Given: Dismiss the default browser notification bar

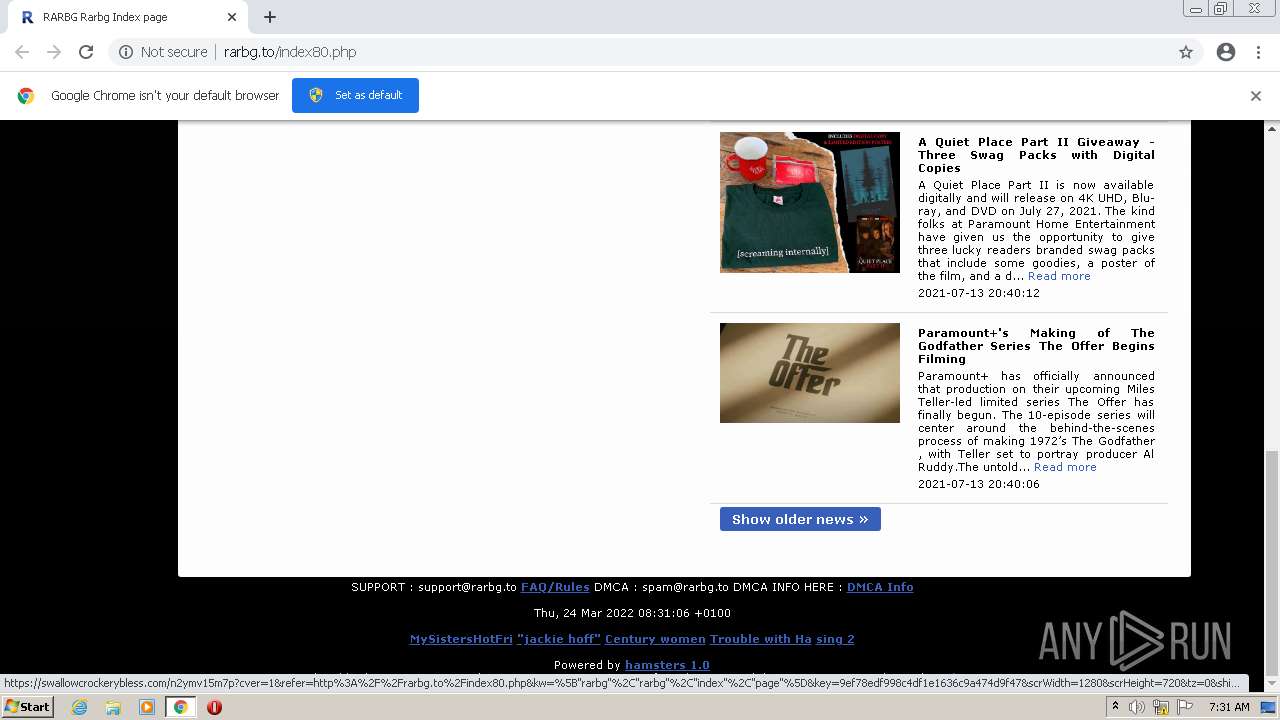Looking at the screenshot, I should tap(1256, 96).
